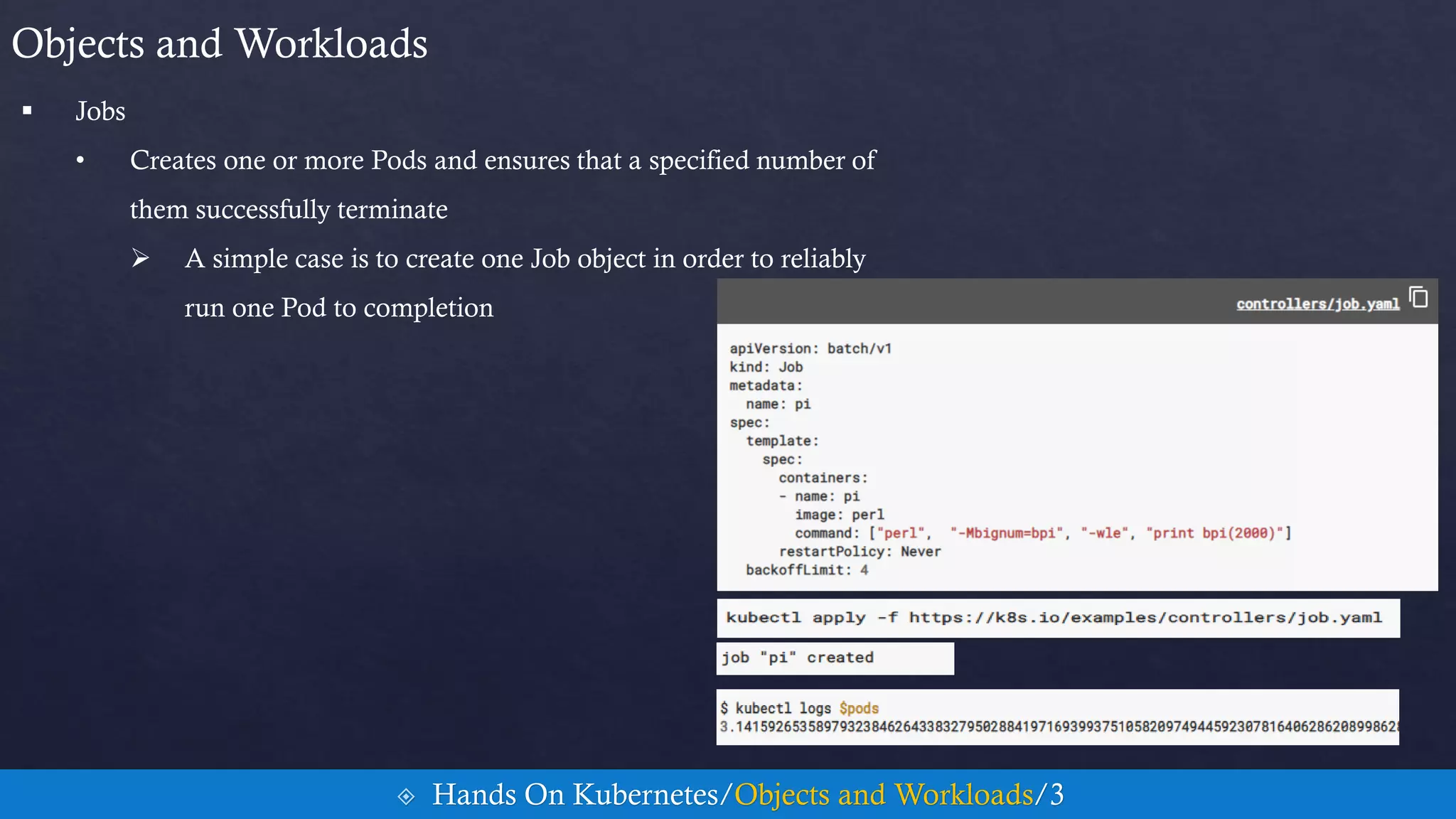Click the 'kind: Job' line

[766, 367]
